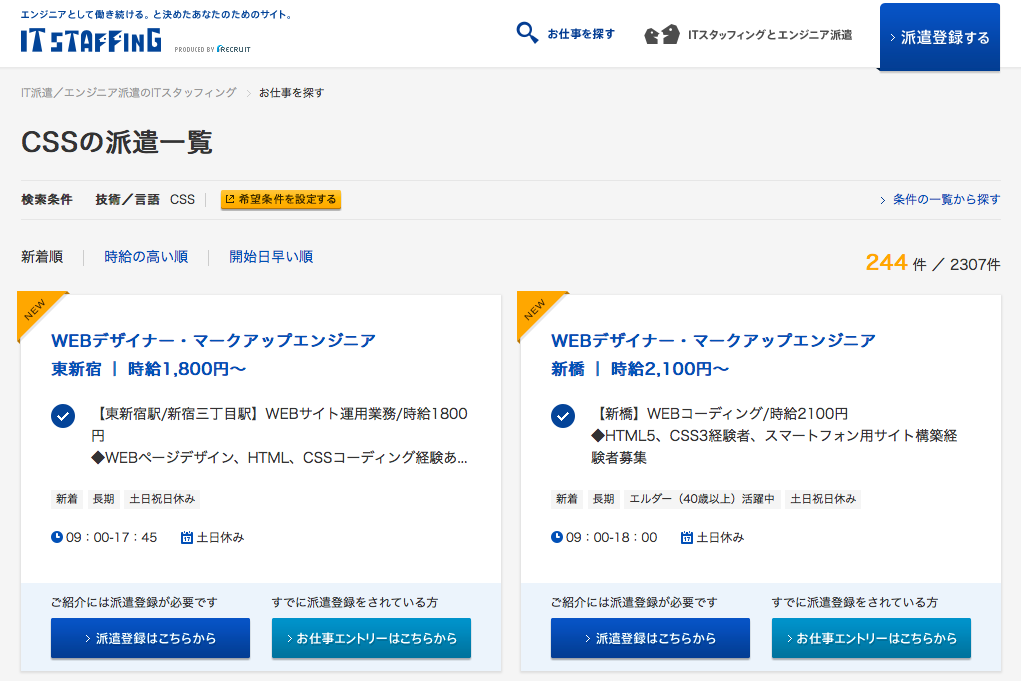Click 派遣登録する button in header
The image size is (1021, 681).
click(x=940, y=37)
